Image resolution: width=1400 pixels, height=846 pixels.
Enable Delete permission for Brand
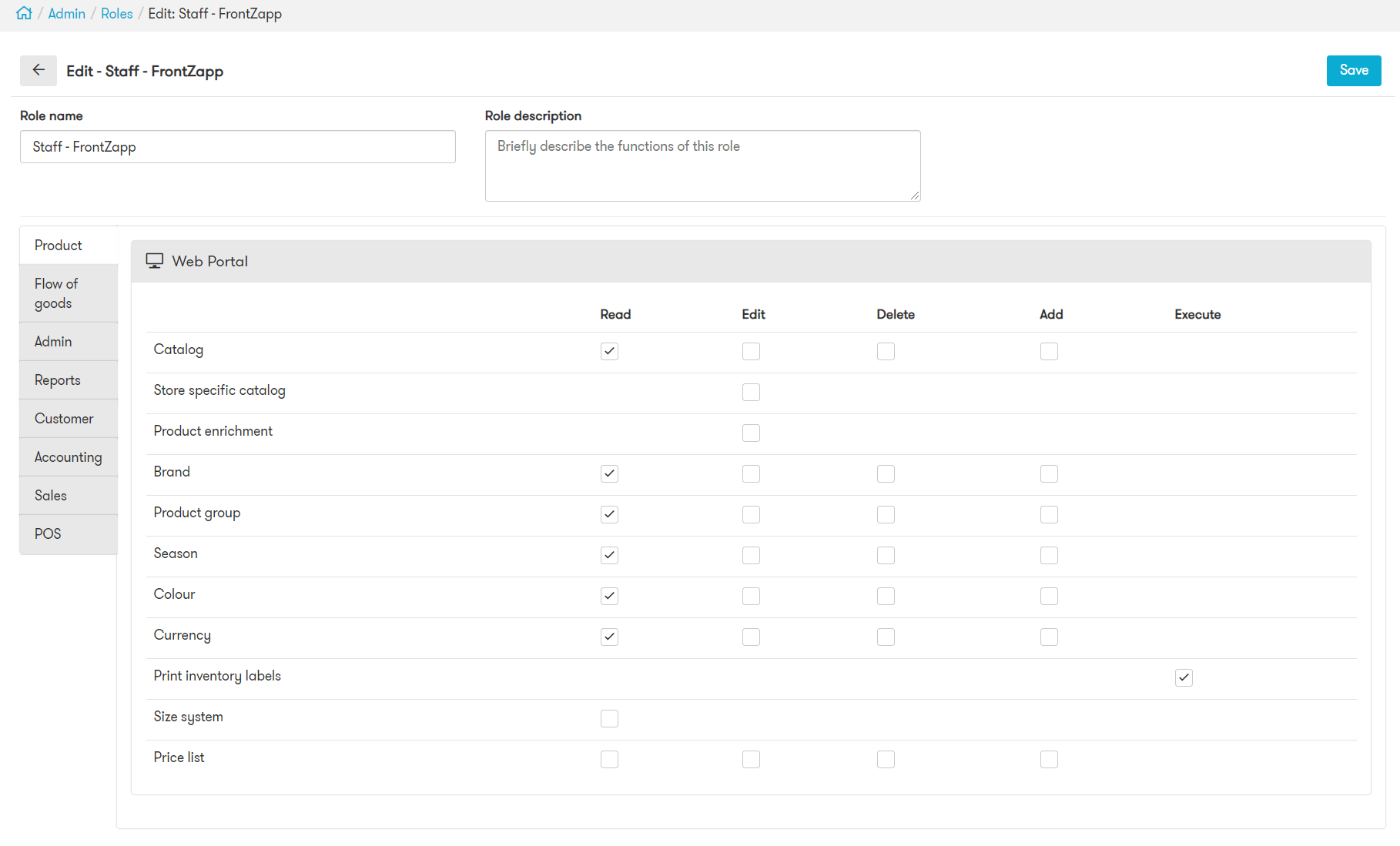tap(886, 473)
